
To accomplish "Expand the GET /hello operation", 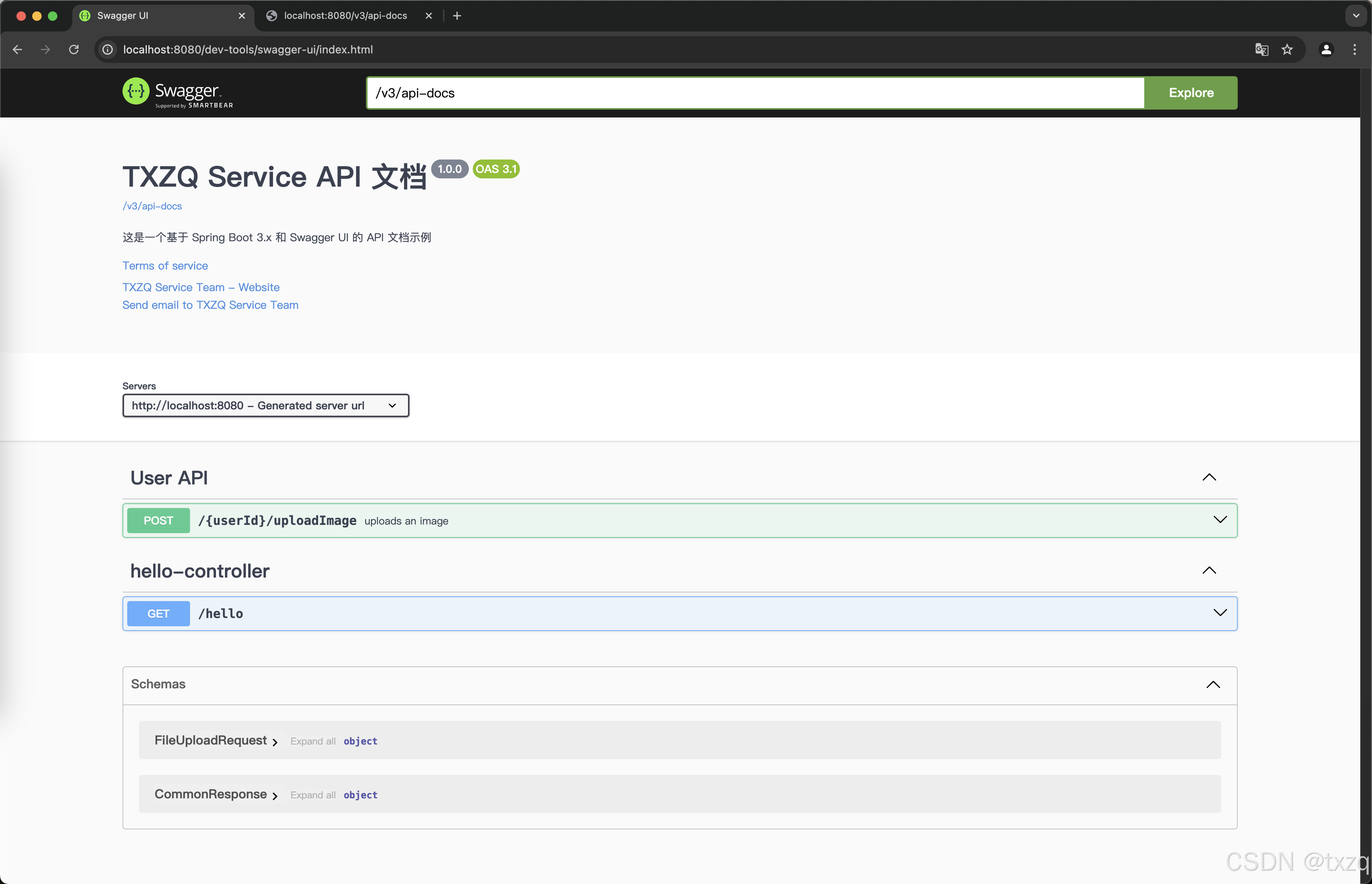I will point(1220,613).
